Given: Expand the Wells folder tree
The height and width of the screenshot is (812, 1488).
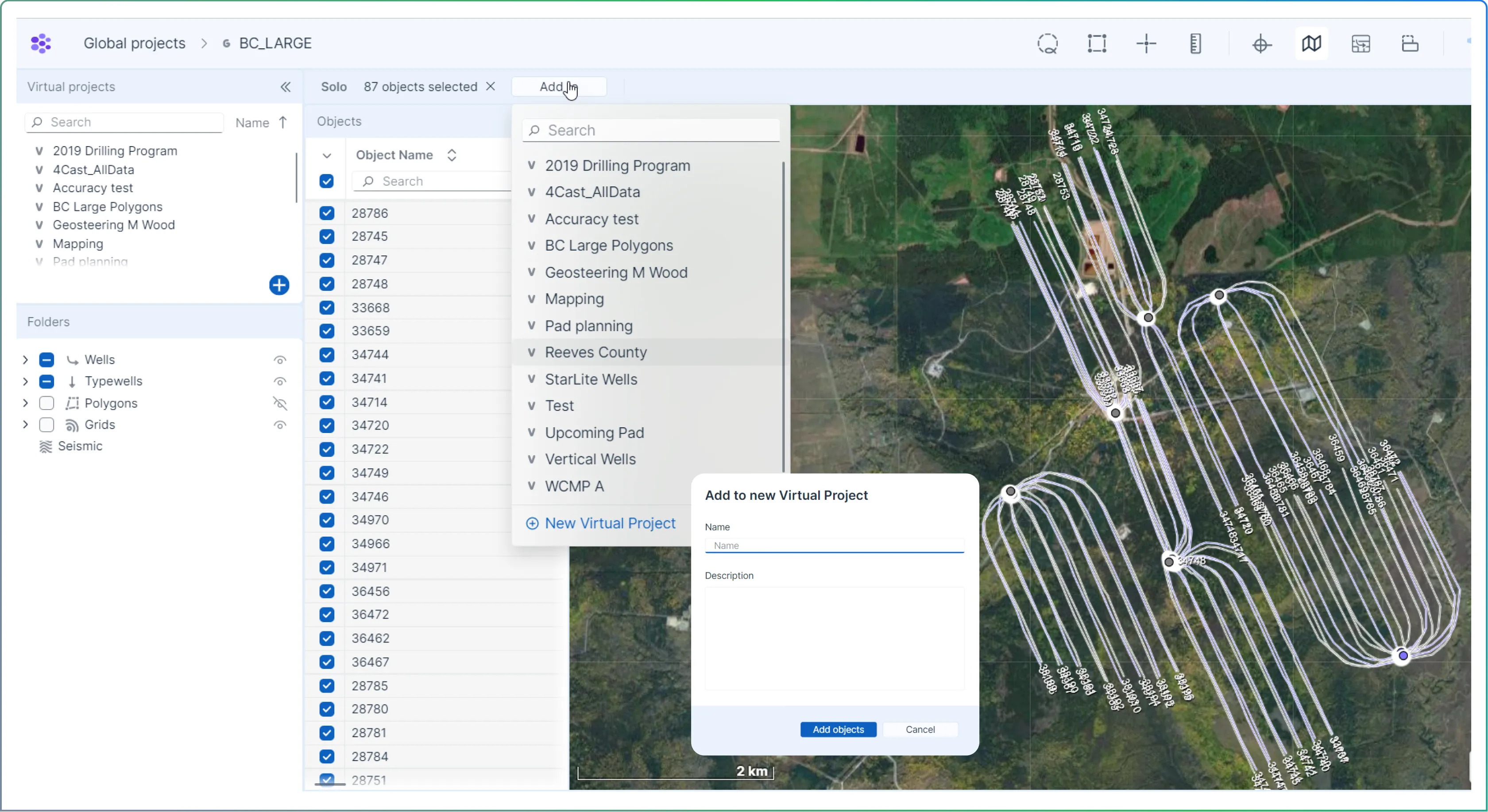Looking at the screenshot, I should tap(25, 359).
